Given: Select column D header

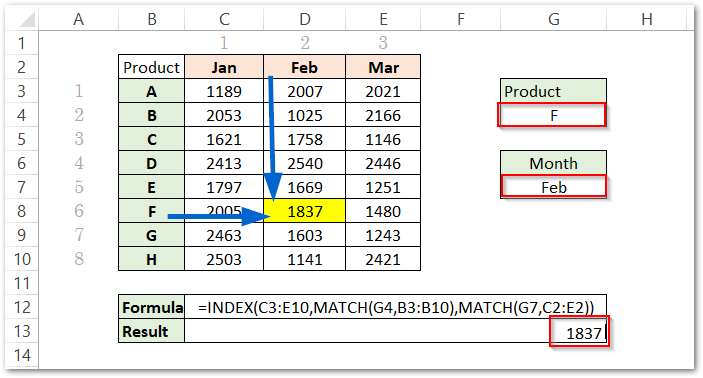Looking at the screenshot, I should pos(305,19).
